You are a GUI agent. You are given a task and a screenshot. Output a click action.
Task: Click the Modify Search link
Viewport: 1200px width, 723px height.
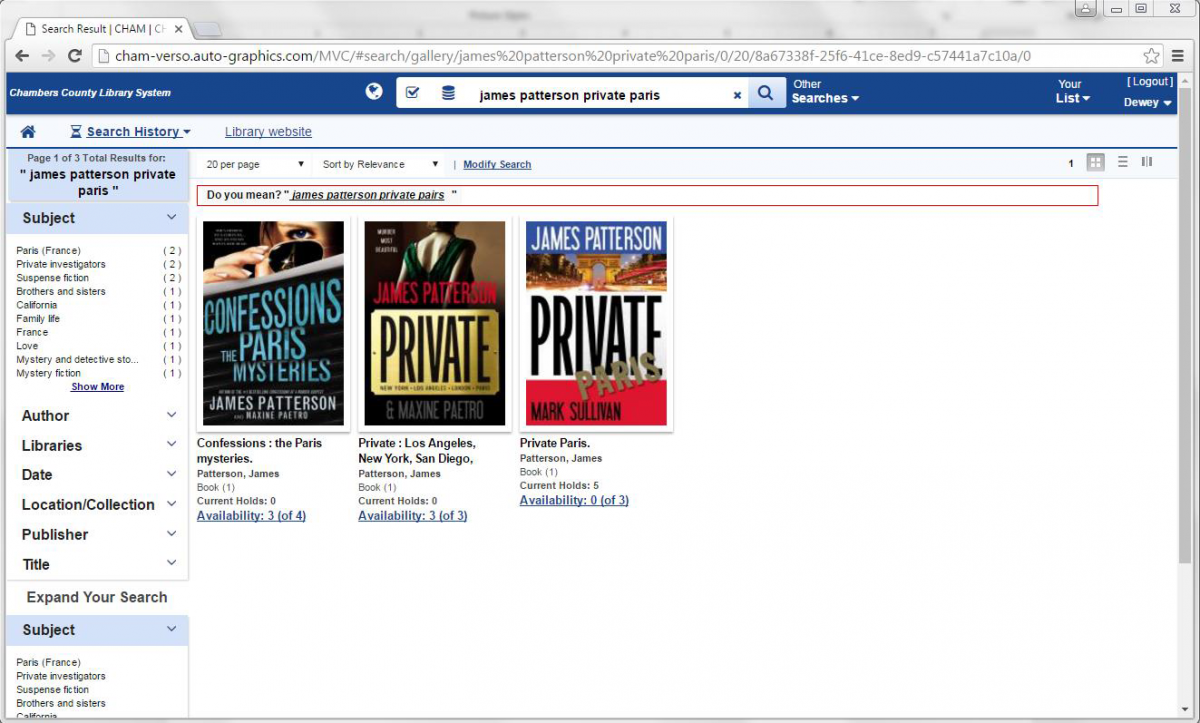point(497,165)
